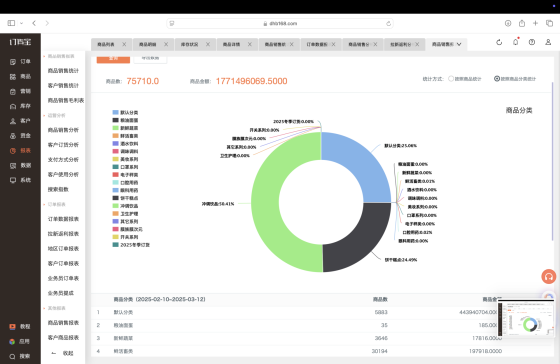The width and height of the screenshot is (560, 364).
Task: Show browser tab overview icon
Action: coord(549,23)
